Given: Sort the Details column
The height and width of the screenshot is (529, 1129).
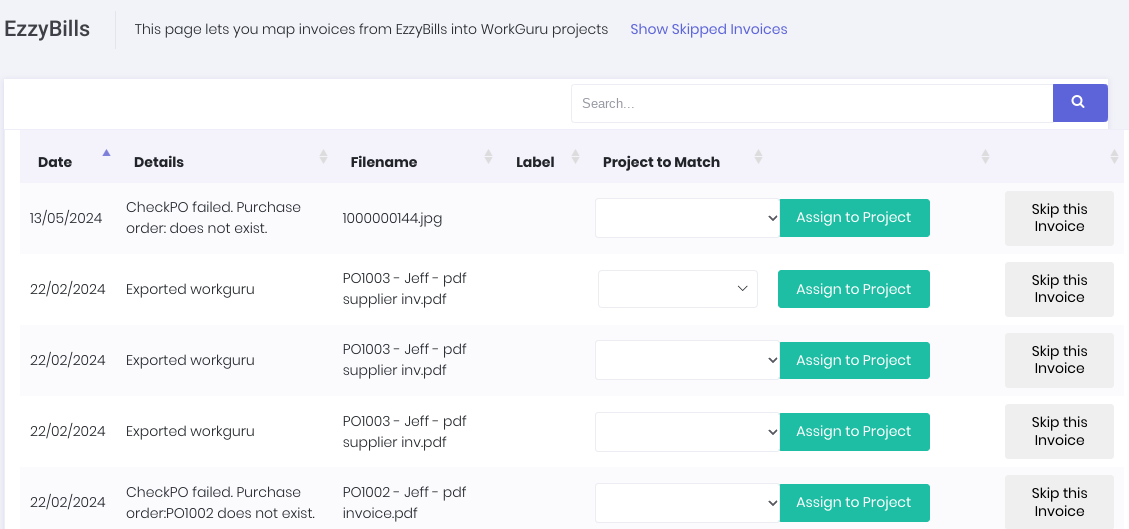Looking at the screenshot, I should [323, 156].
